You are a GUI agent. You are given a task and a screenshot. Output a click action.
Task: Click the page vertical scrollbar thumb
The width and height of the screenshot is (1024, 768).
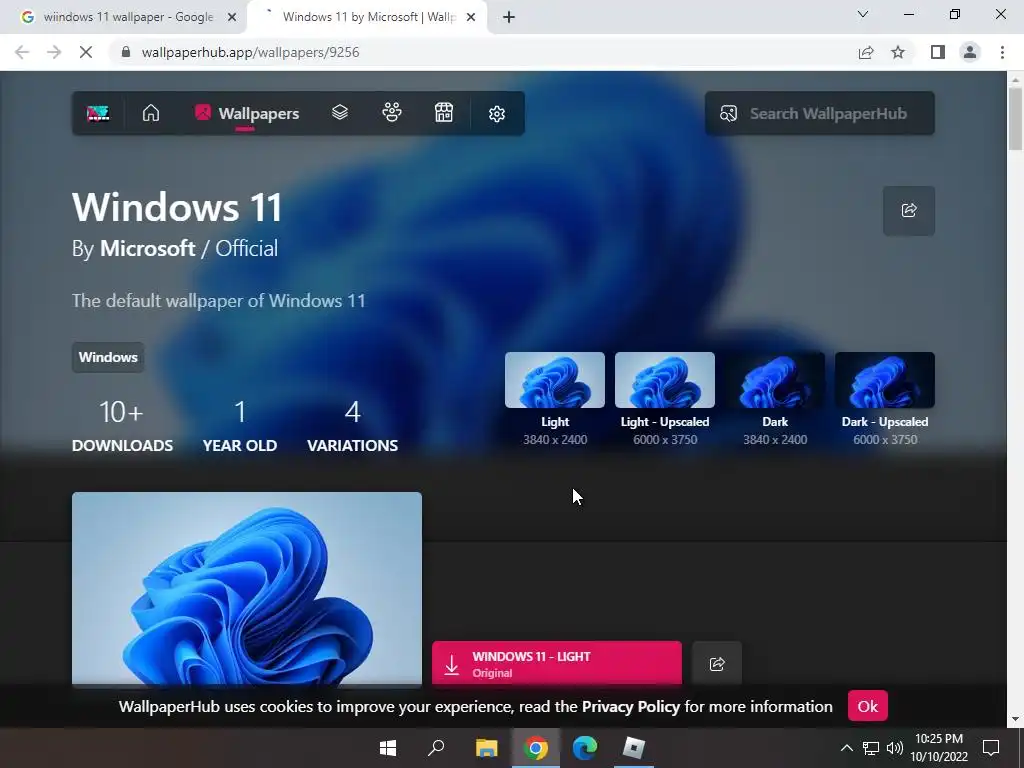tap(1016, 118)
